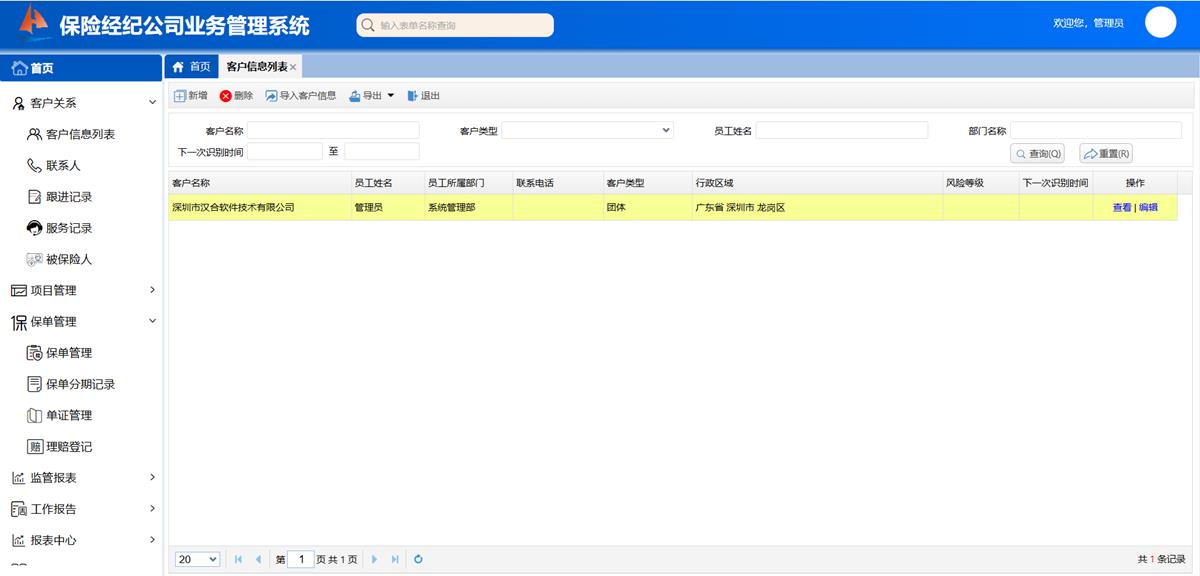Click the 保单管理 sub-item icon

35,353
